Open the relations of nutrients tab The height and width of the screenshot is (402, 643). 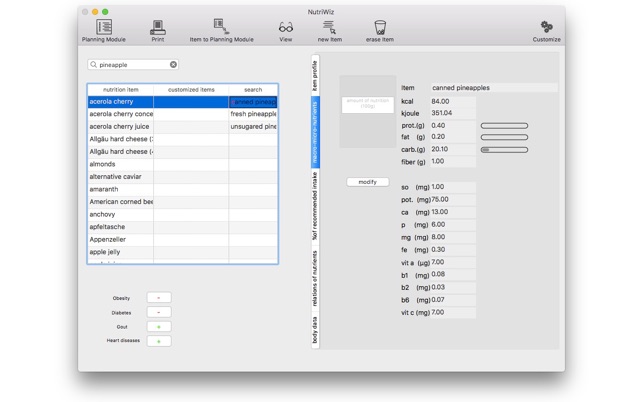coord(315,278)
